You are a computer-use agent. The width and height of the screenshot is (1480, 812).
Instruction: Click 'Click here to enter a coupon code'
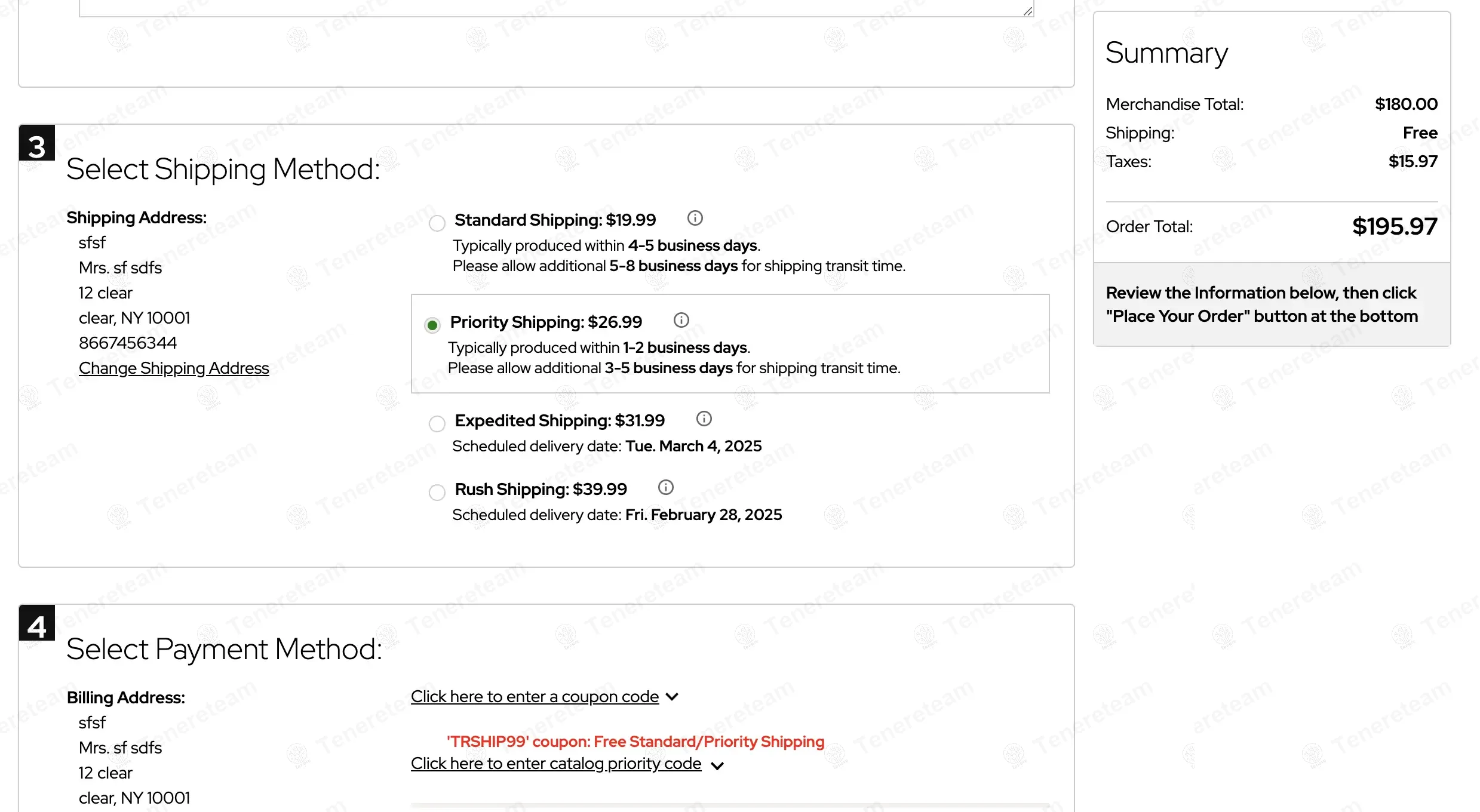coord(535,697)
